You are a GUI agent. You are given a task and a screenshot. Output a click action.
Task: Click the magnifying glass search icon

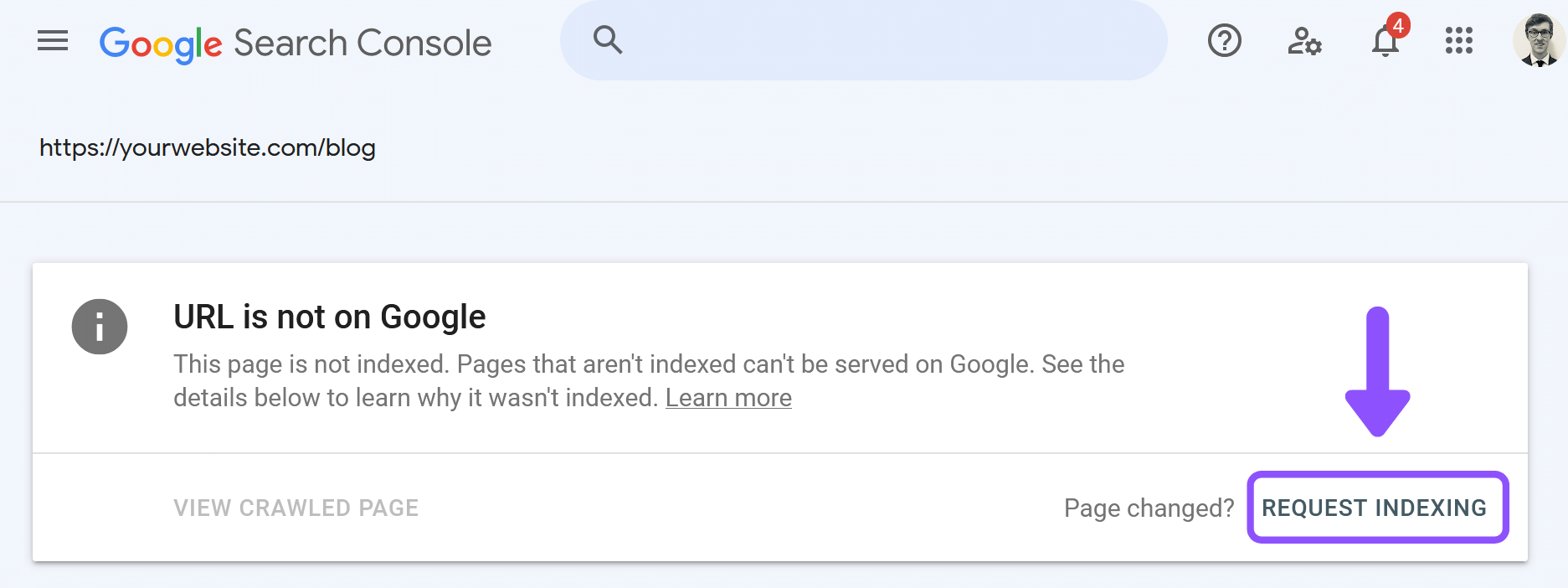(x=608, y=39)
